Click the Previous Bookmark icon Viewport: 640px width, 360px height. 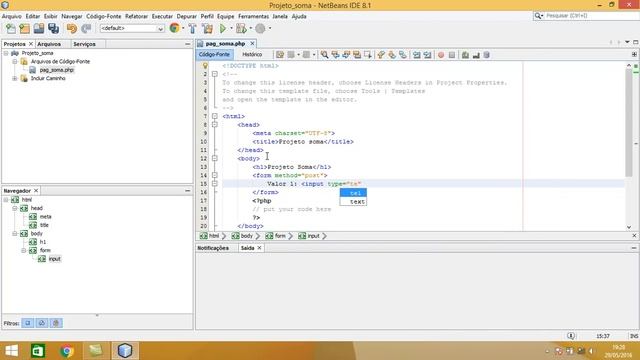pyautogui.click(x=381, y=55)
